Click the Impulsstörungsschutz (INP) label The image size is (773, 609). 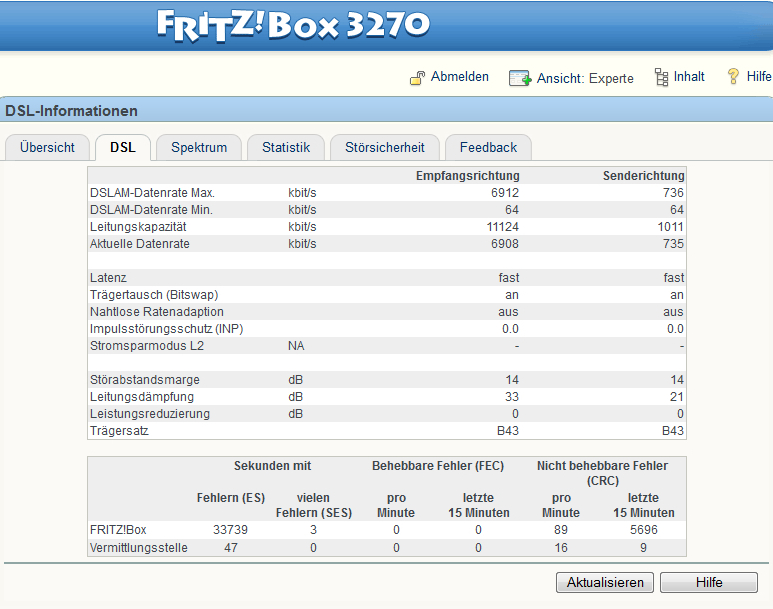(167, 329)
